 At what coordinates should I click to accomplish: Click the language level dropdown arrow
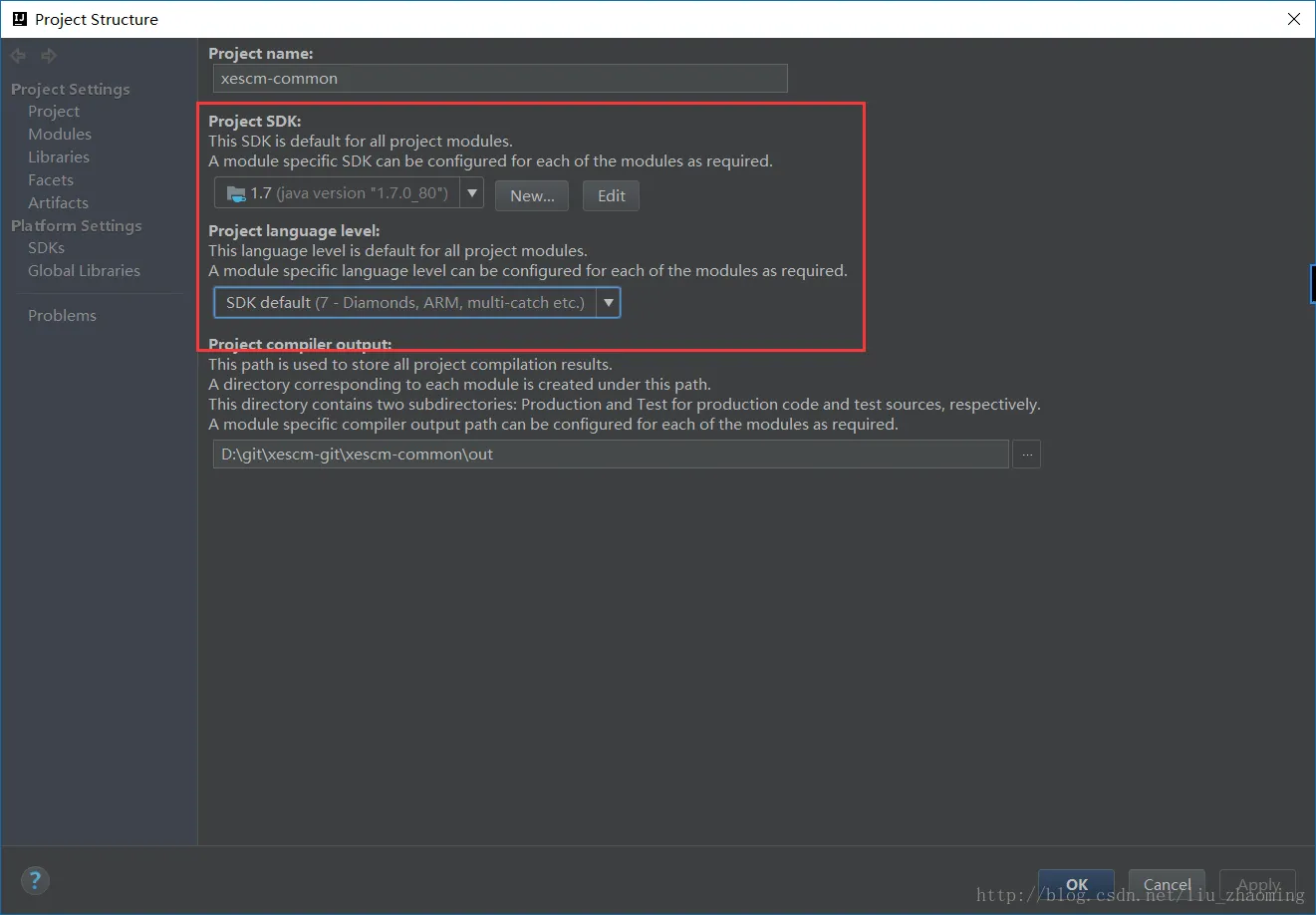pyautogui.click(x=608, y=303)
